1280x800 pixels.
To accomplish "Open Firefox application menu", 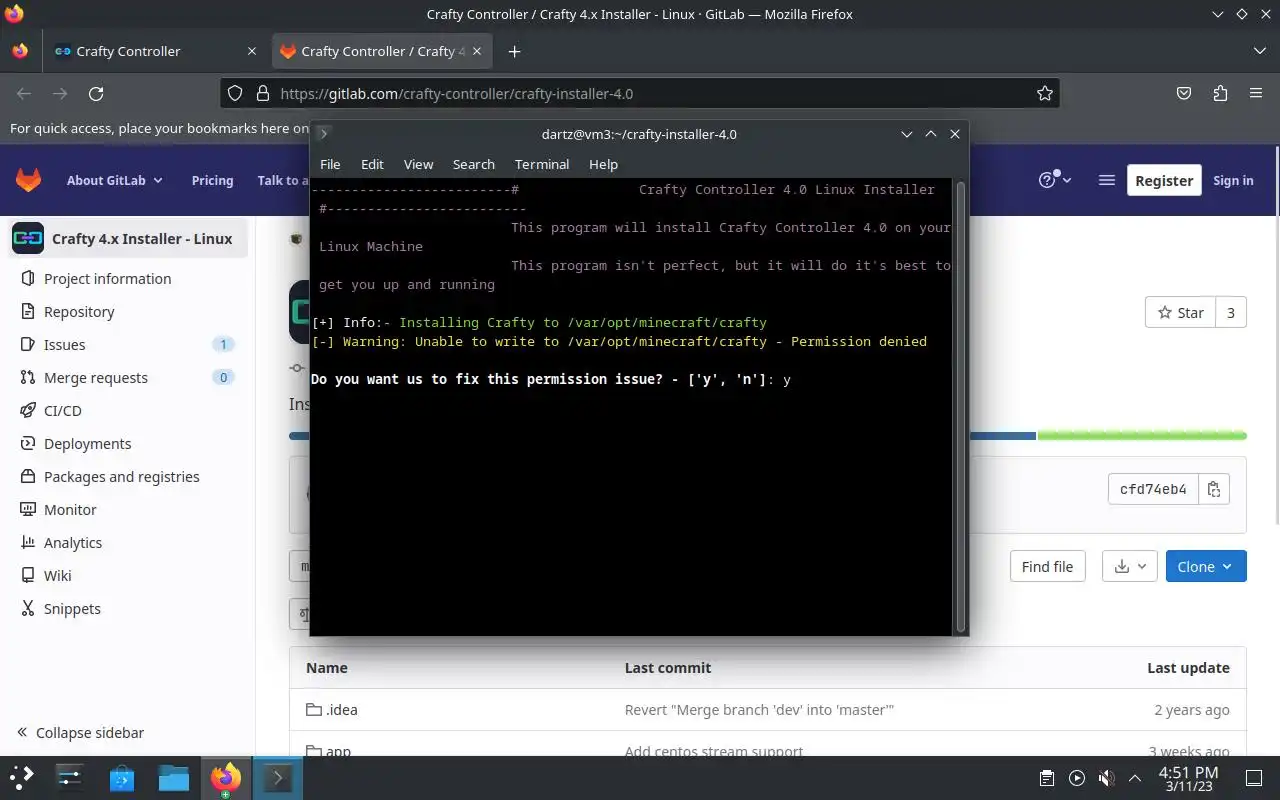I will (1256, 93).
